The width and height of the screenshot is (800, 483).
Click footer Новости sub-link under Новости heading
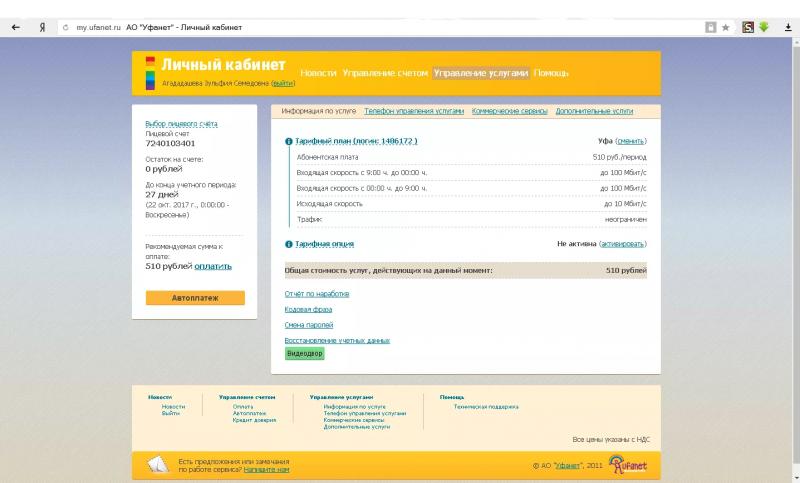point(173,407)
